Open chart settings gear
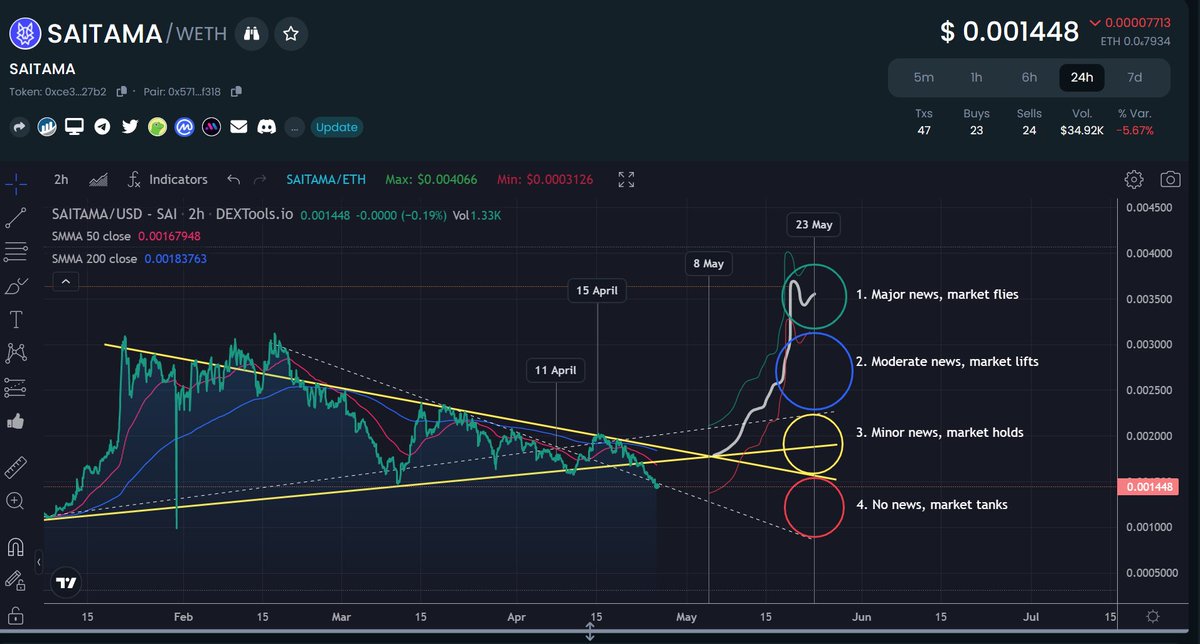This screenshot has height=644, width=1200. point(1133,180)
